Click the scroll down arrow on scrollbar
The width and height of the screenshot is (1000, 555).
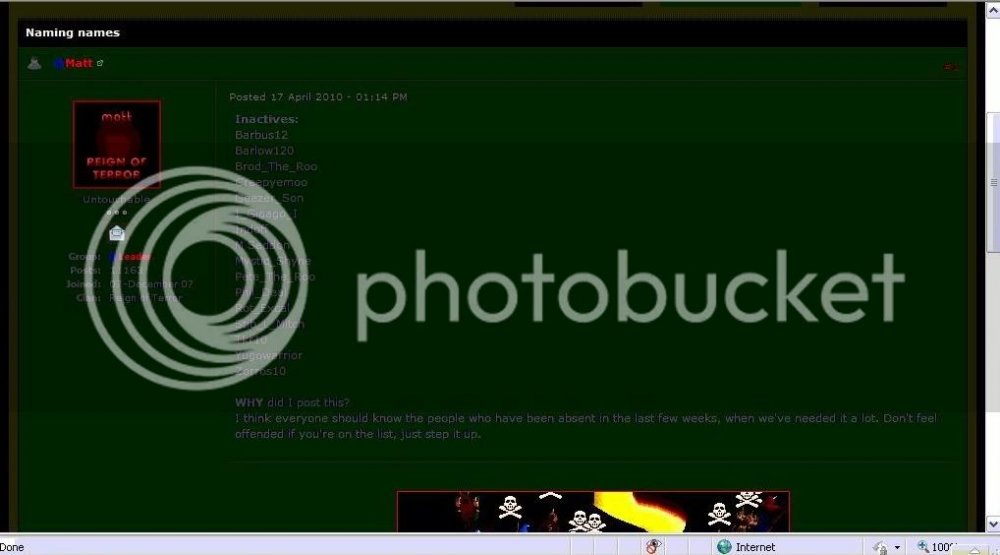pyautogui.click(x=993, y=524)
